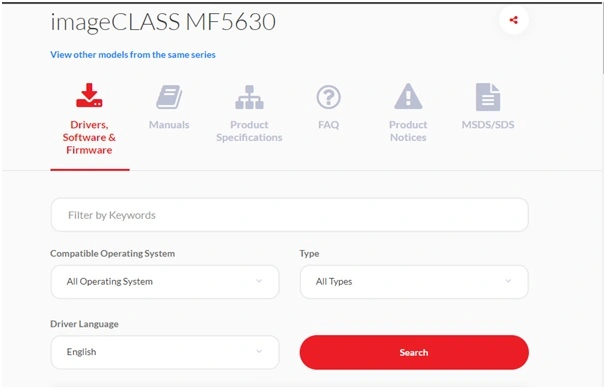Follow View other models from same series link

tap(133, 54)
